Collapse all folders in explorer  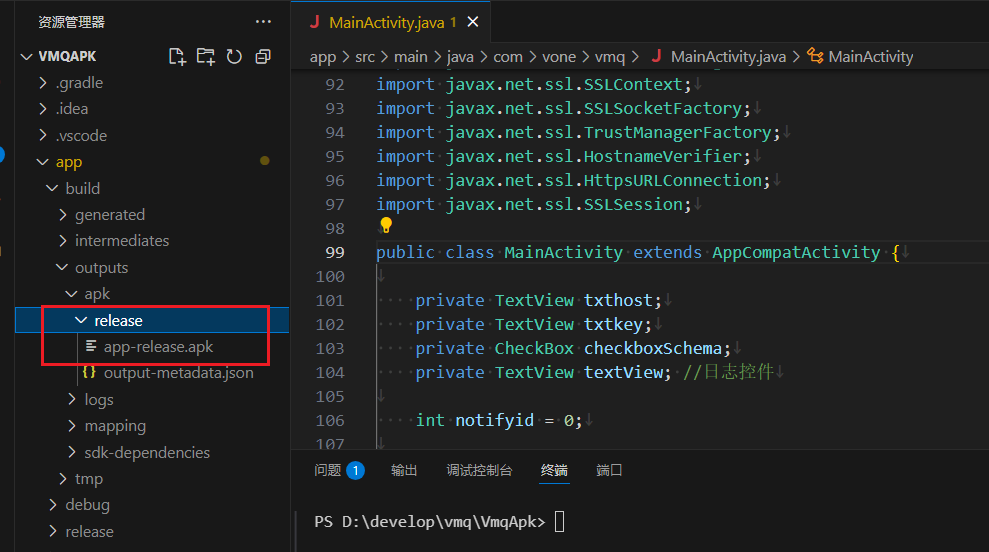pos(263,57)
